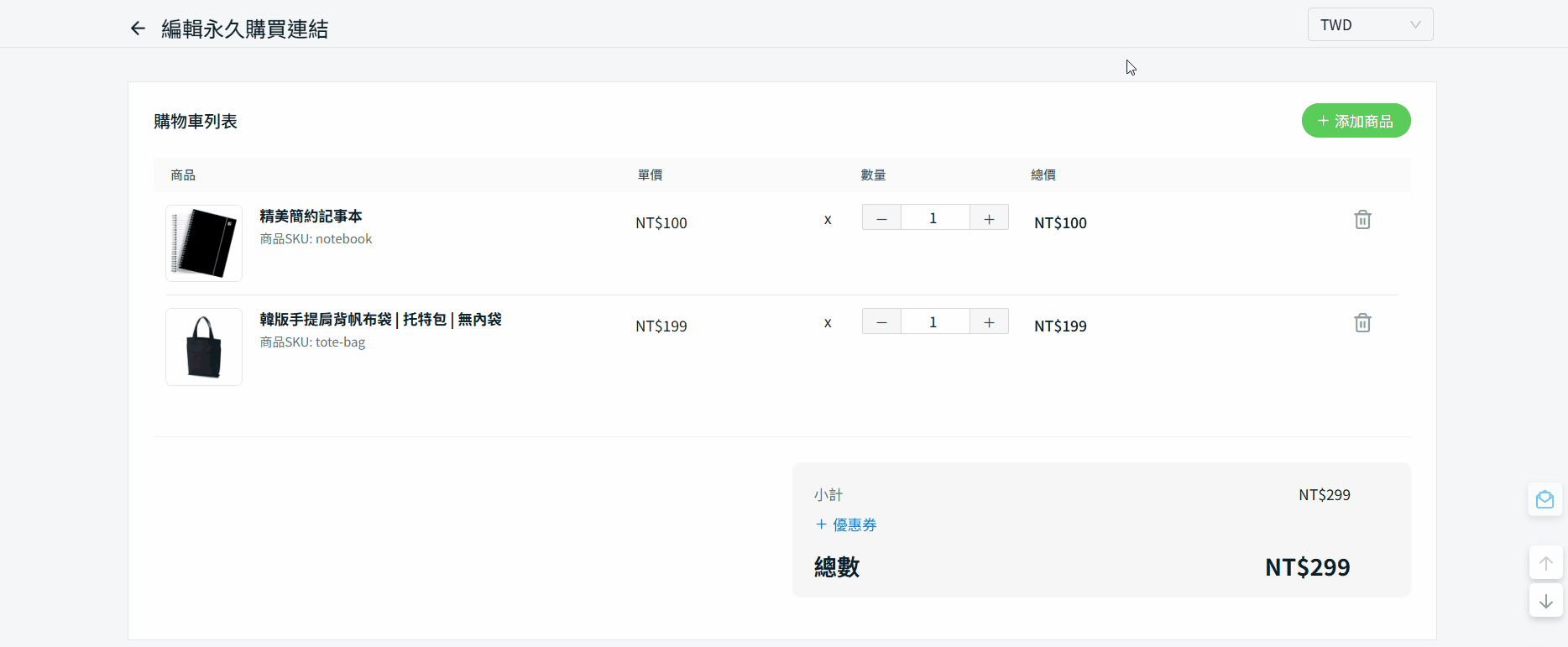Click the 精美簡約記事本 product name
The image size is (1568, 647).
311,217
